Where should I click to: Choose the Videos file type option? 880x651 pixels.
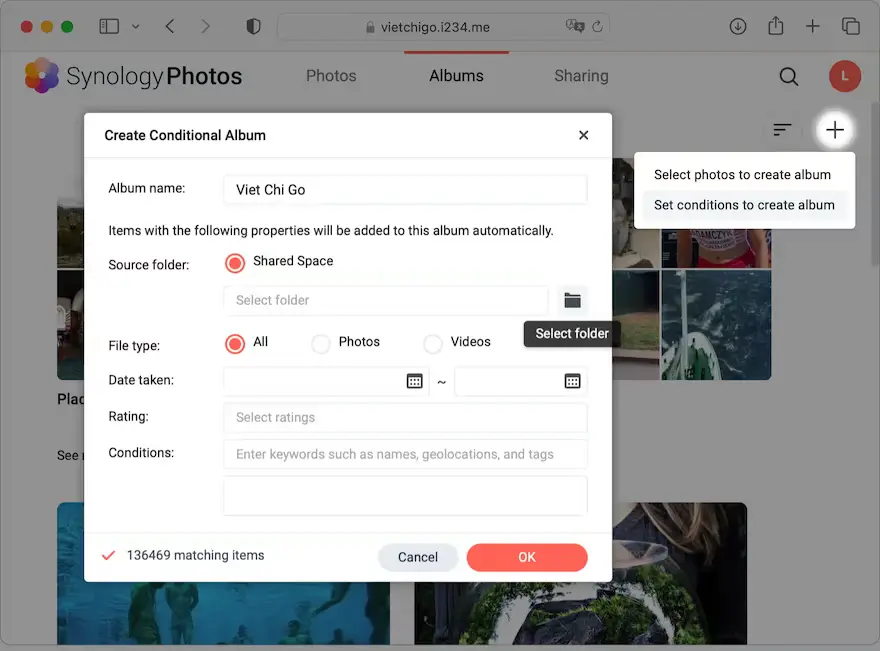pyautogui.click(x=433, y=344)
